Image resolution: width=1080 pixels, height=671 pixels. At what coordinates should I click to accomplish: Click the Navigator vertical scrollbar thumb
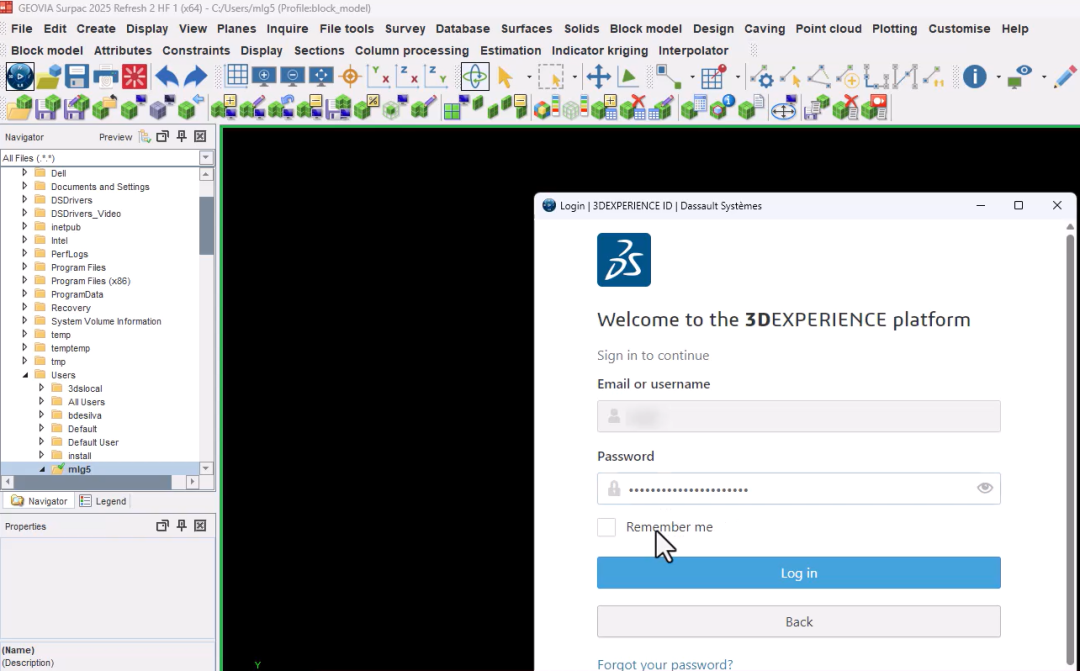click(206, 225)
